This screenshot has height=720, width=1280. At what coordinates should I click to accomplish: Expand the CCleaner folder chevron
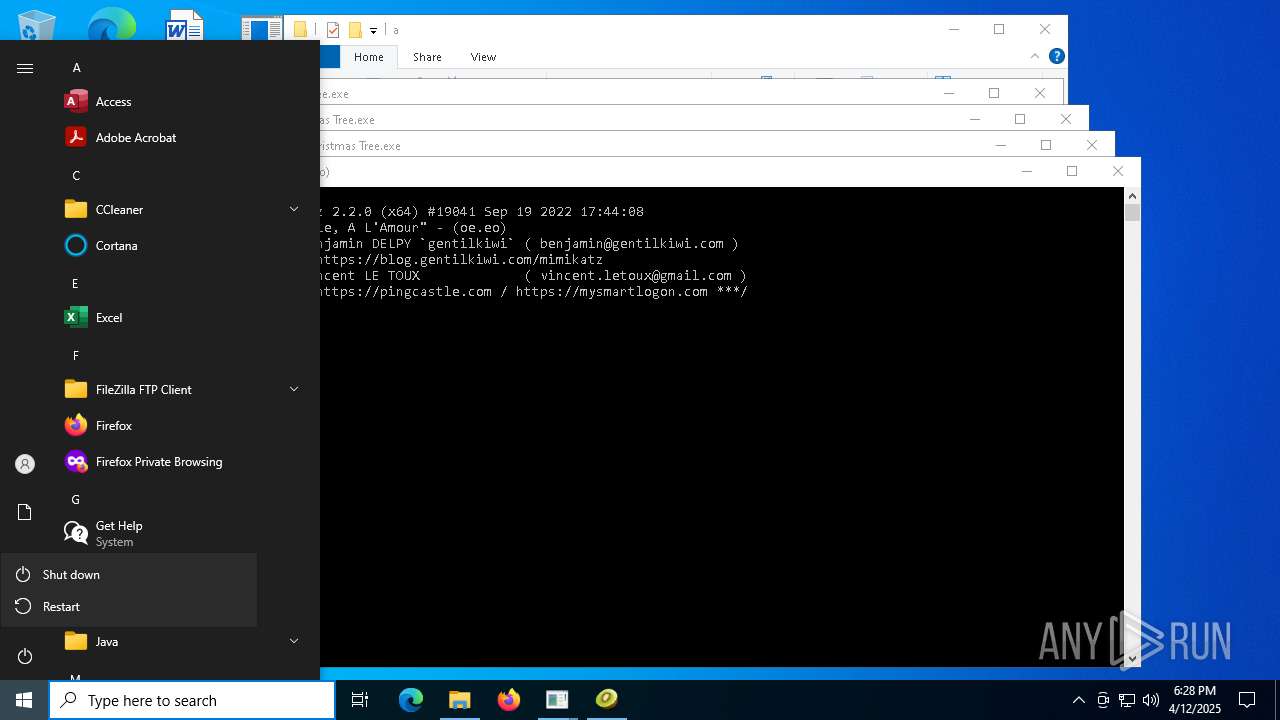pyautogui.click(x=294, y=209)
